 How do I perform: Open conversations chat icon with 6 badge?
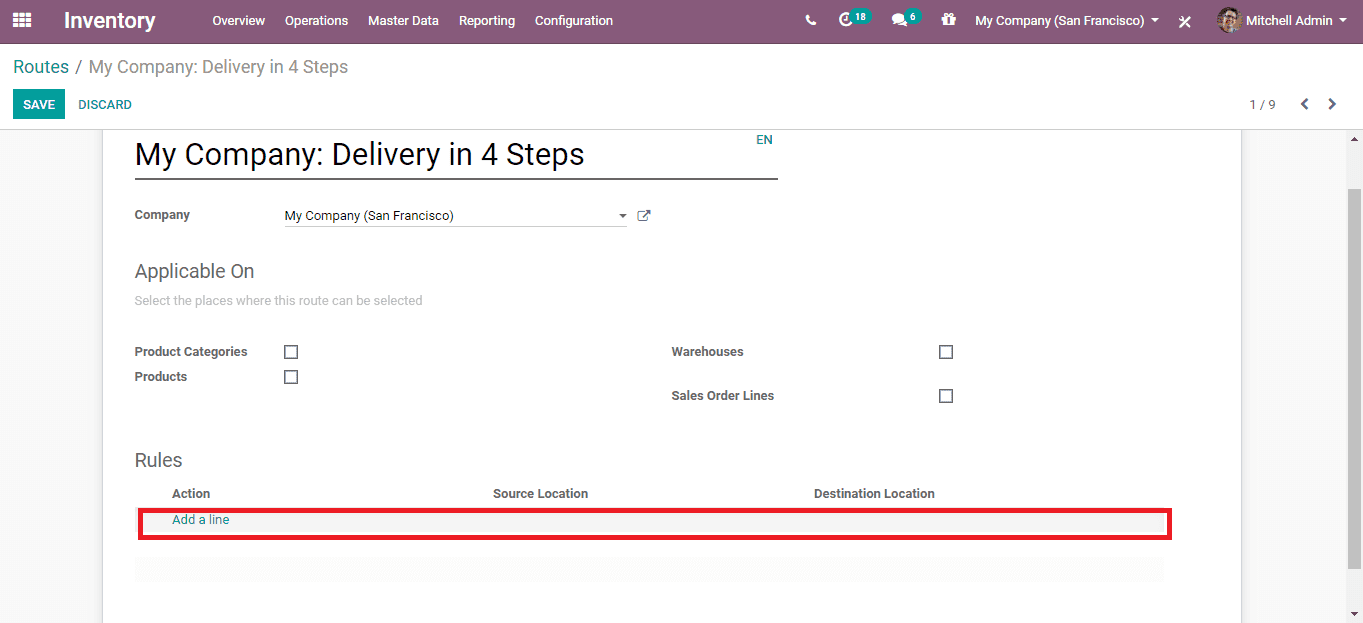click(905, 19)
